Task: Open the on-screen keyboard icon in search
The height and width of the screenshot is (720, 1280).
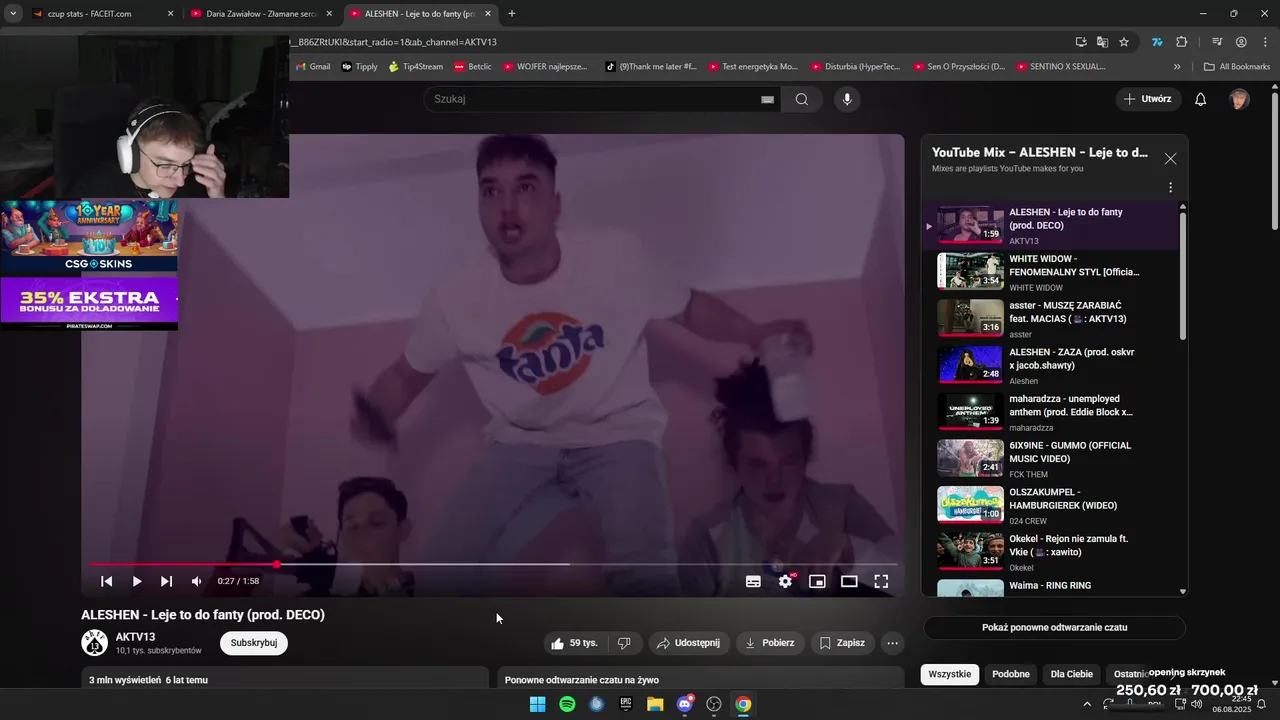Action: click(x=767, y=99)
